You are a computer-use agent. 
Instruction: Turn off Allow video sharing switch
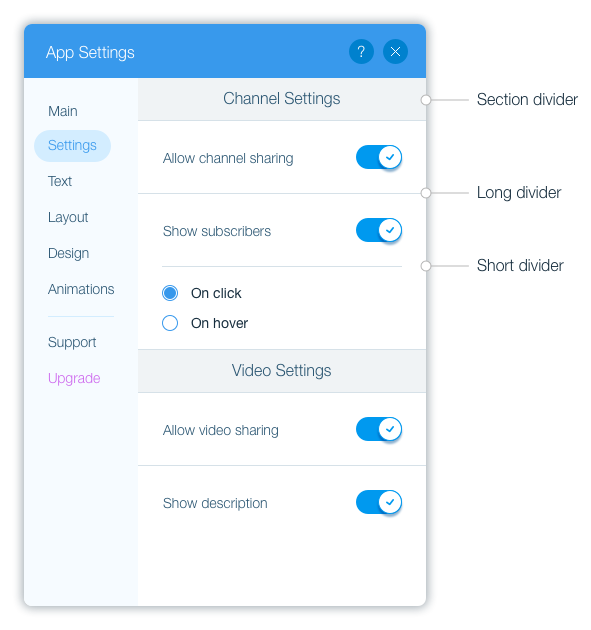pos(379,429)
